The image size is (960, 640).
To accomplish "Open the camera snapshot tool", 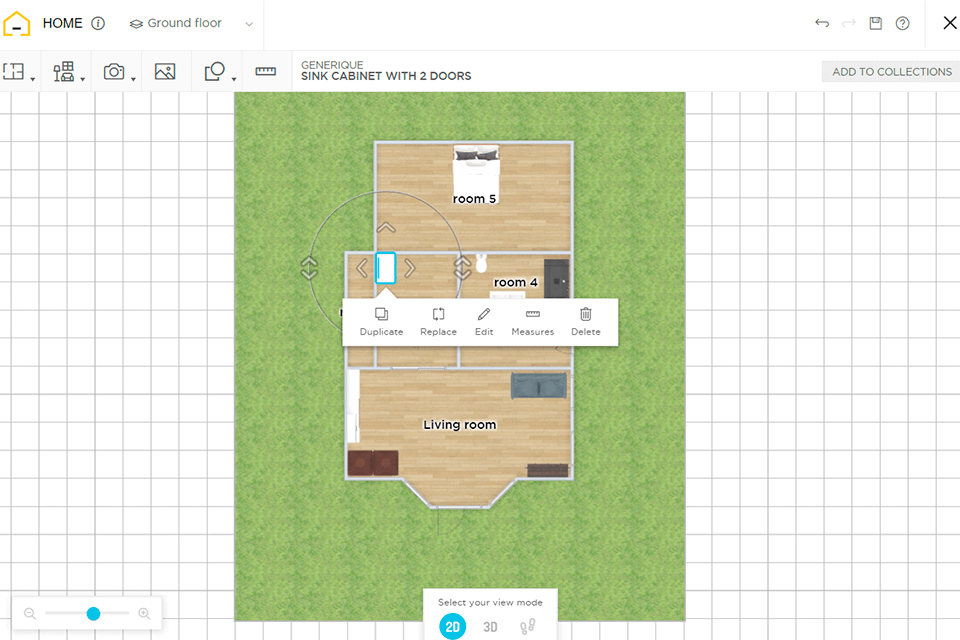I will [114, 71].
